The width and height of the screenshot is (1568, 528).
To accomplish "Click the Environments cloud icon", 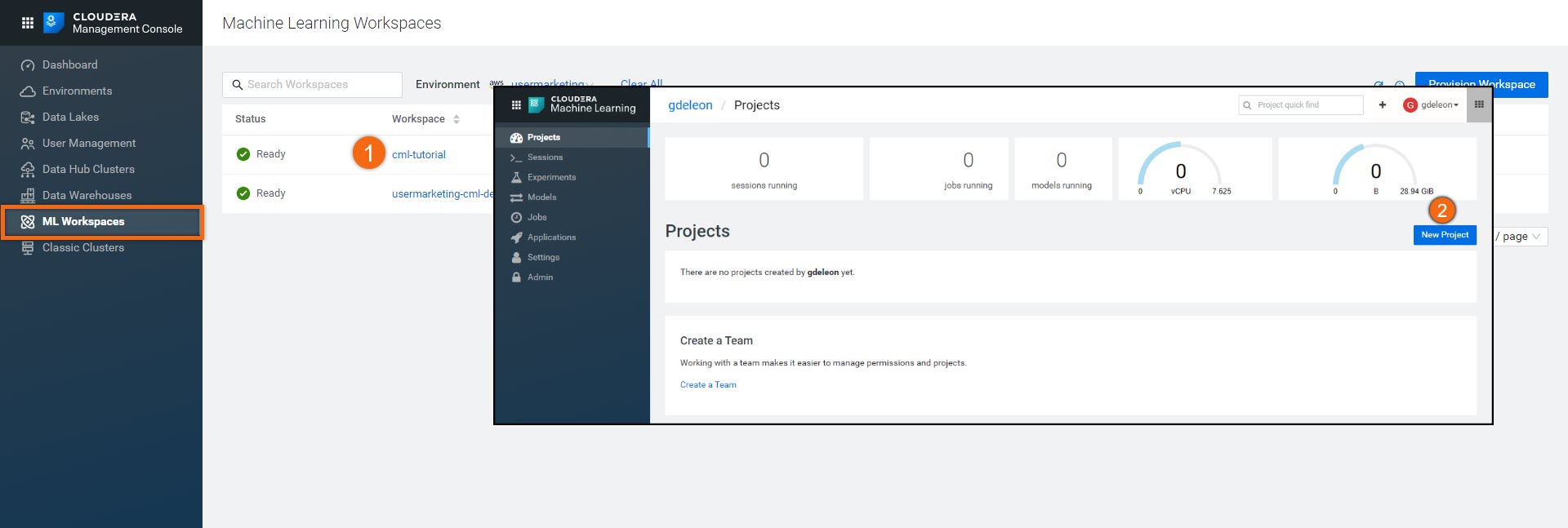I will 28,91.
